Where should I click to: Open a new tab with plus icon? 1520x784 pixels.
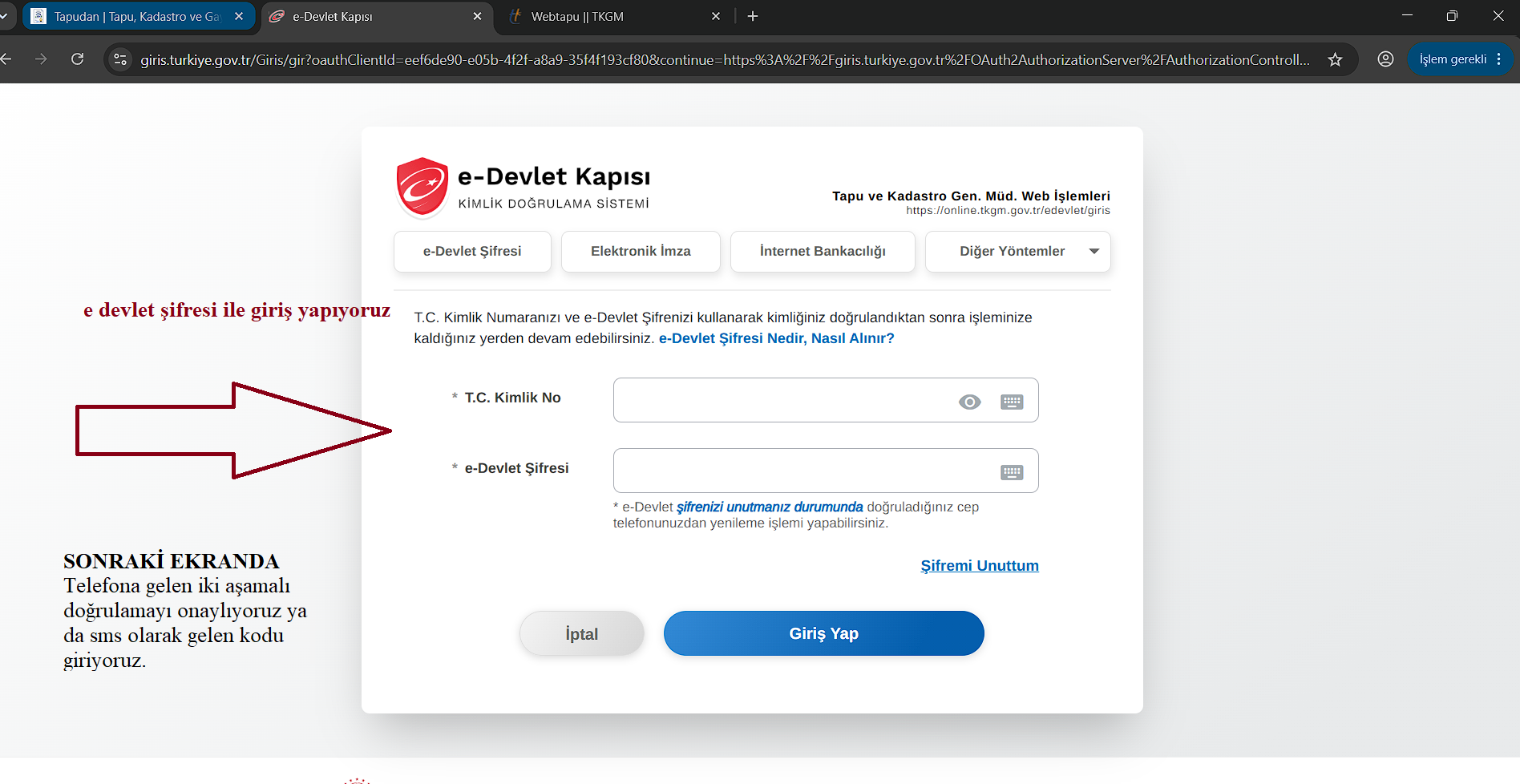(x=753, y=16)
